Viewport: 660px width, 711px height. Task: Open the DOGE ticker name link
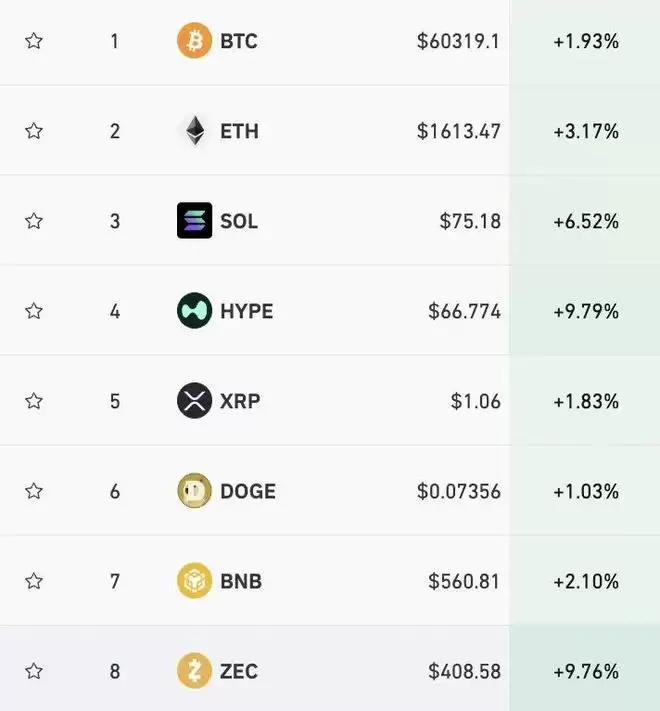[248, 491]
